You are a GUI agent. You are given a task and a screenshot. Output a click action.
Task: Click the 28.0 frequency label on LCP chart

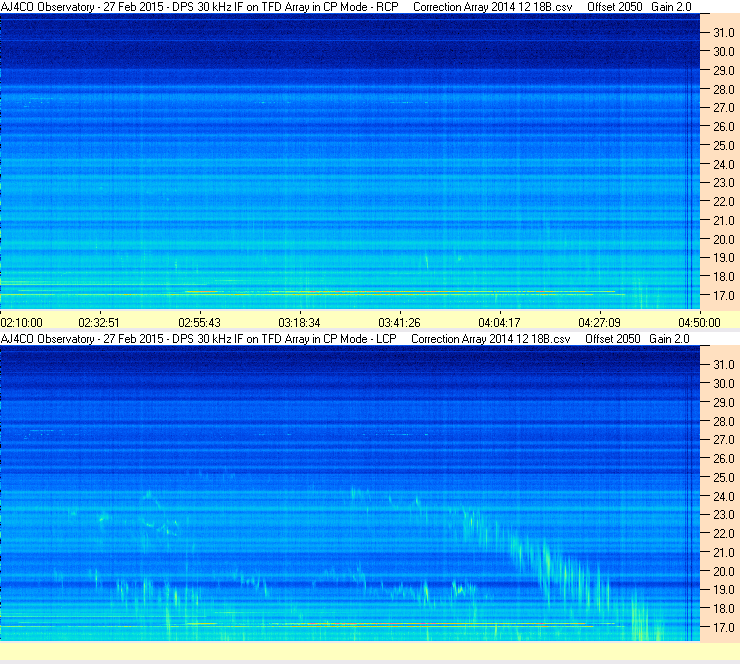pos(724,421)
